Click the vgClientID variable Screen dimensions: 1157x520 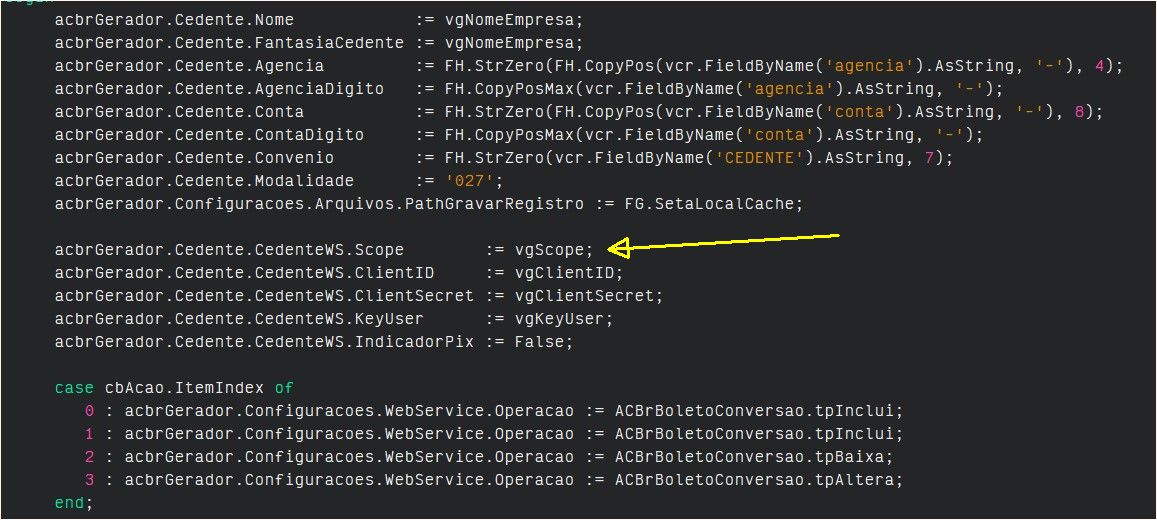pos(564,273)
